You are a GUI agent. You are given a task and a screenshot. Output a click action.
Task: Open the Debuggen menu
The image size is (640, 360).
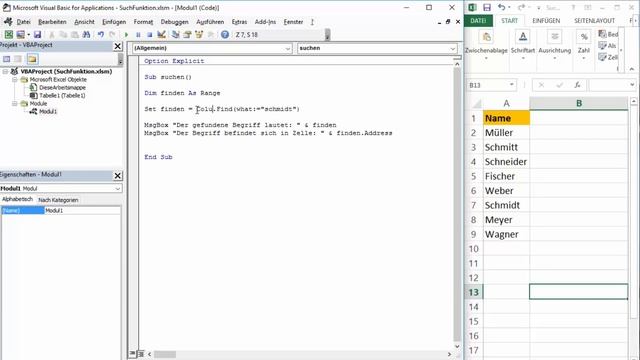click(175, 22)
